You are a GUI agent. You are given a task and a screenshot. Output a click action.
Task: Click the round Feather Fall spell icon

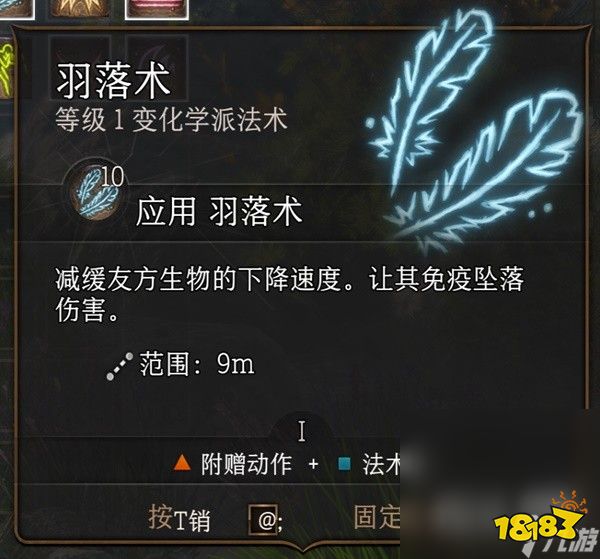[95, 193]
